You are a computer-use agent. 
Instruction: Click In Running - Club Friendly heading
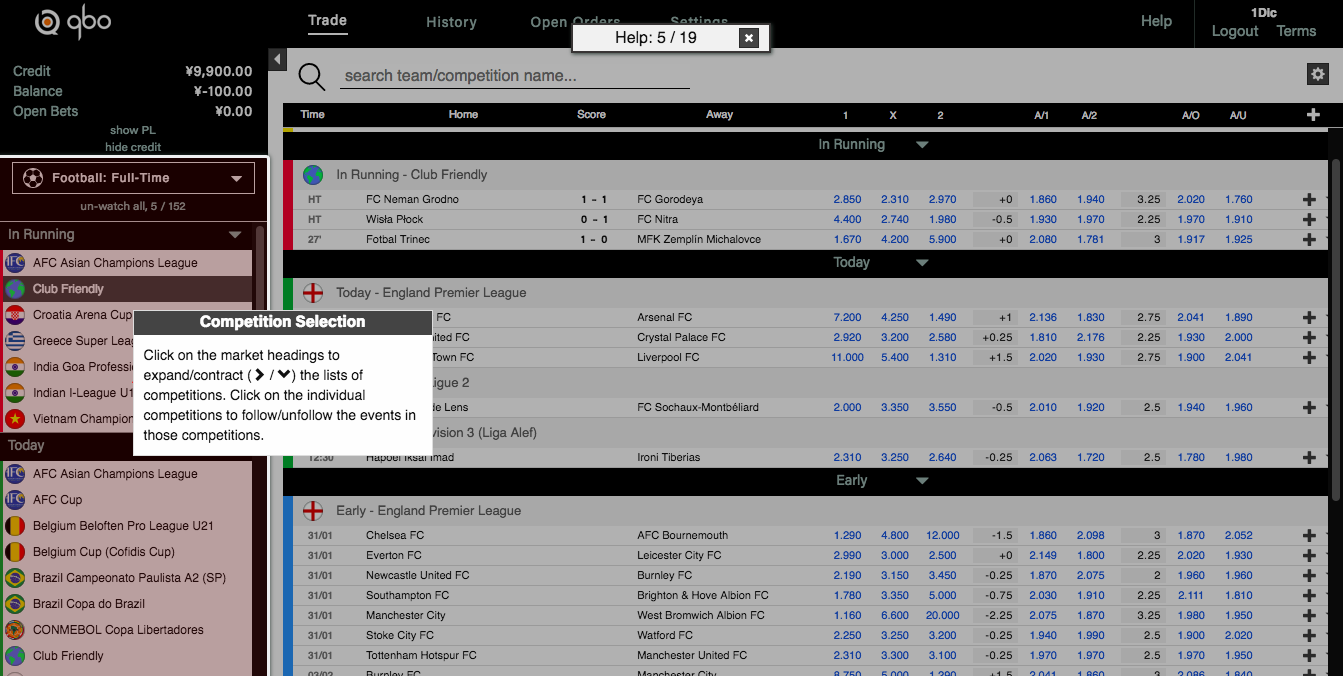coord(412,175)
